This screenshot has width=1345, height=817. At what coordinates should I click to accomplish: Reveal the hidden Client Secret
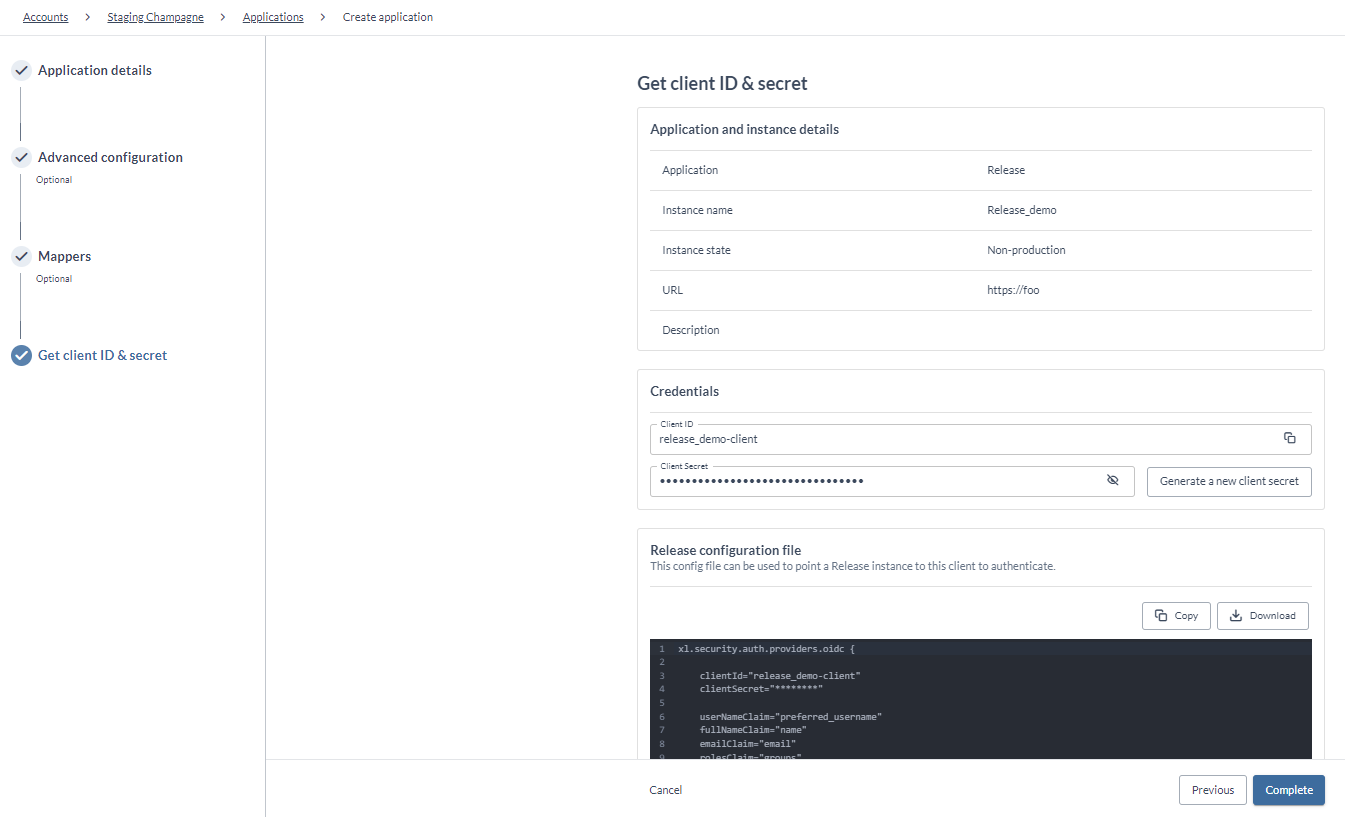click(1112, 480)
